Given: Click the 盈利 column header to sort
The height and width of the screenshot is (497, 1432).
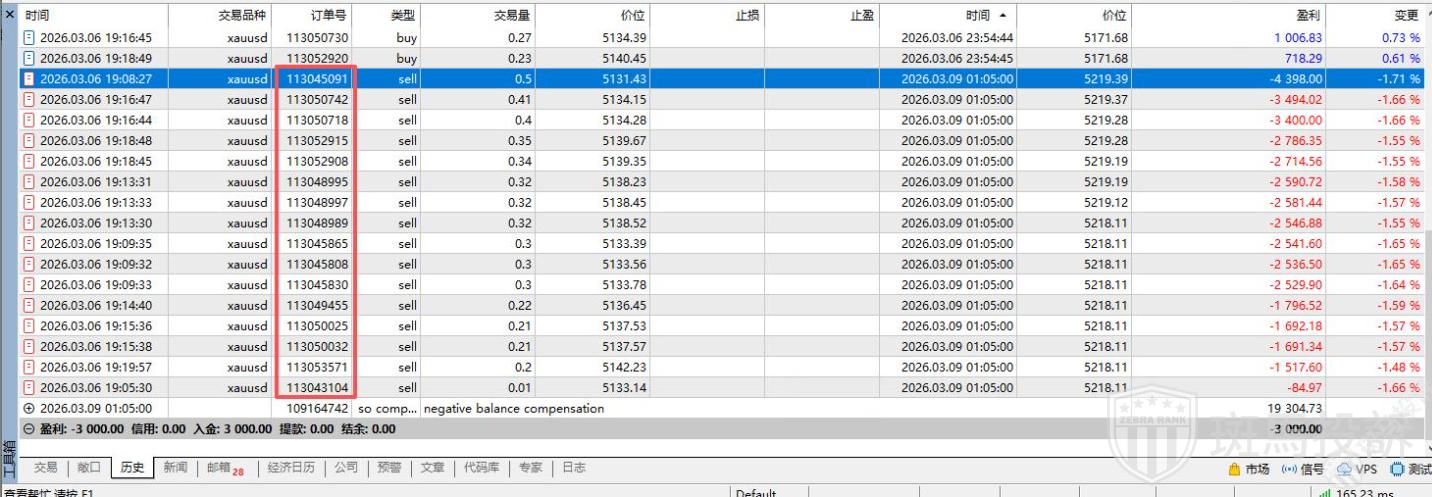Looking at the screenshot, I should pos(1307,15).
